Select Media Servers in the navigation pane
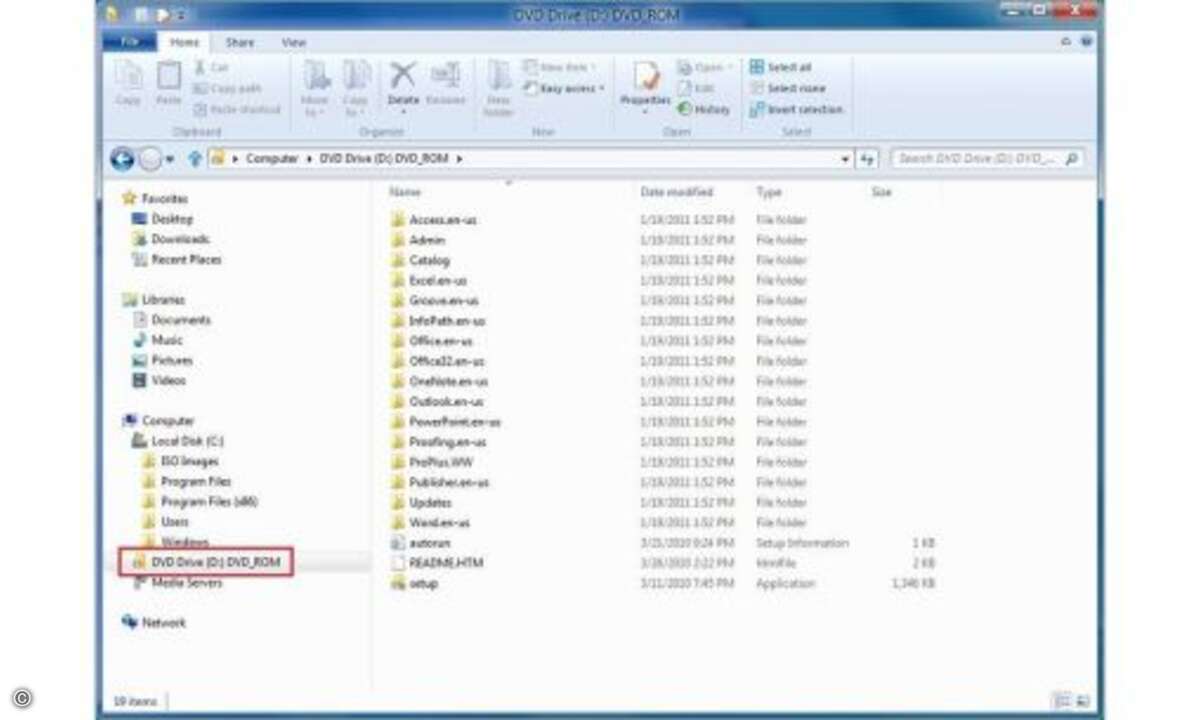This screenshot has height=720, width=1200. coord(176,582)
